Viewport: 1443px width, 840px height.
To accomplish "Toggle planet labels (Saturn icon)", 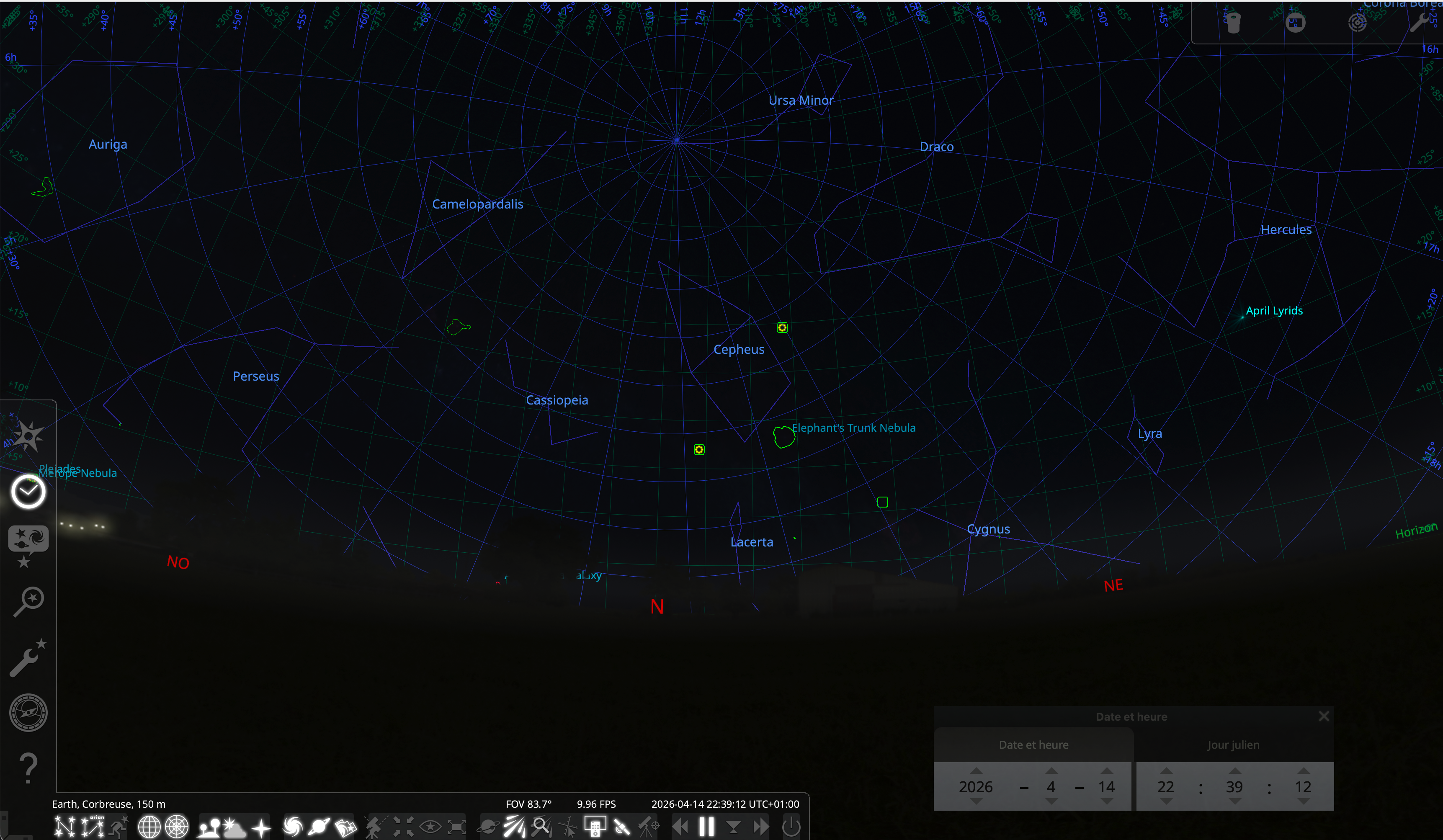I will click(320, 827).
